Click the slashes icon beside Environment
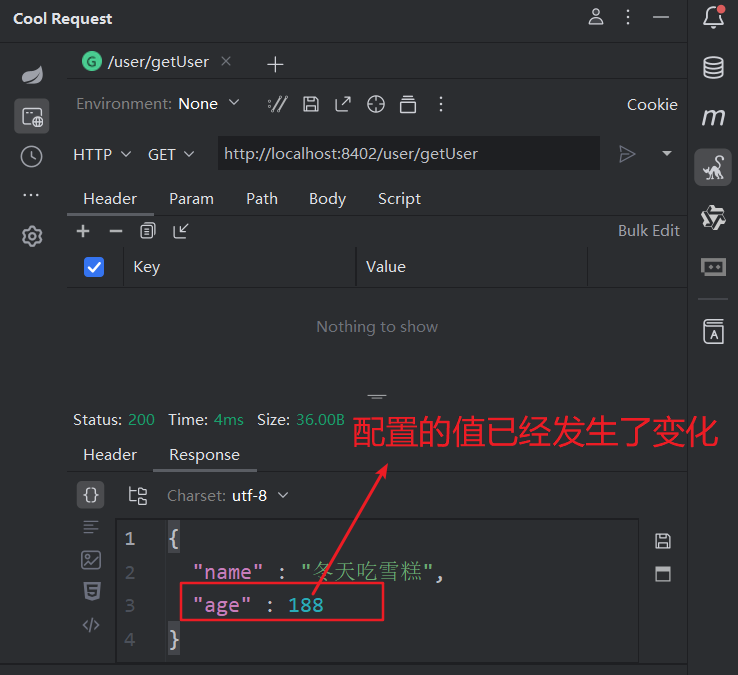 tap(278, 104)
